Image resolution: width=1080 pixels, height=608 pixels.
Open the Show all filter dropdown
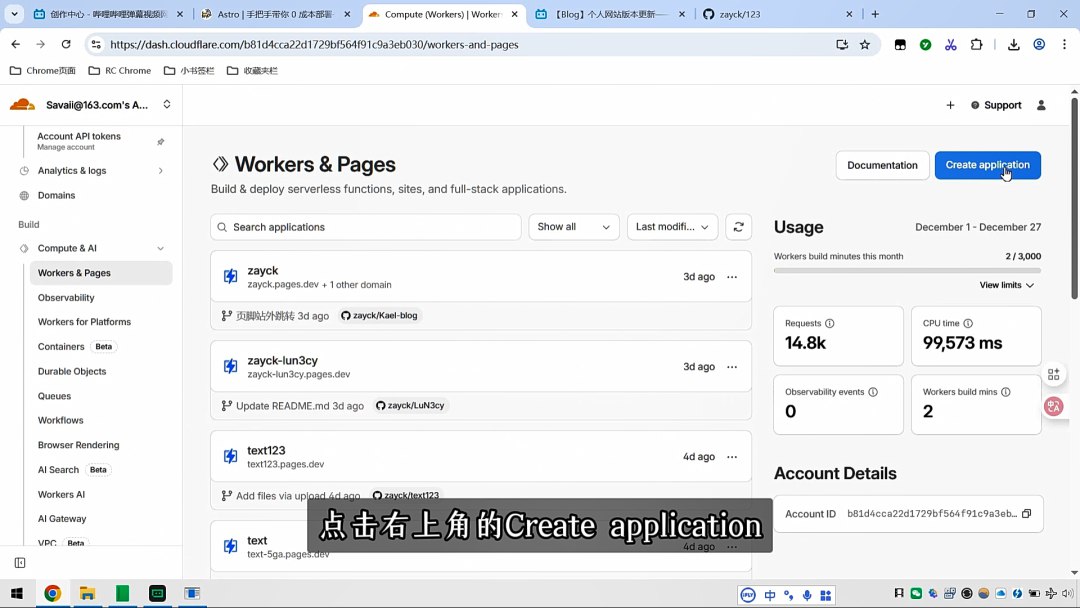coord(573,227)
